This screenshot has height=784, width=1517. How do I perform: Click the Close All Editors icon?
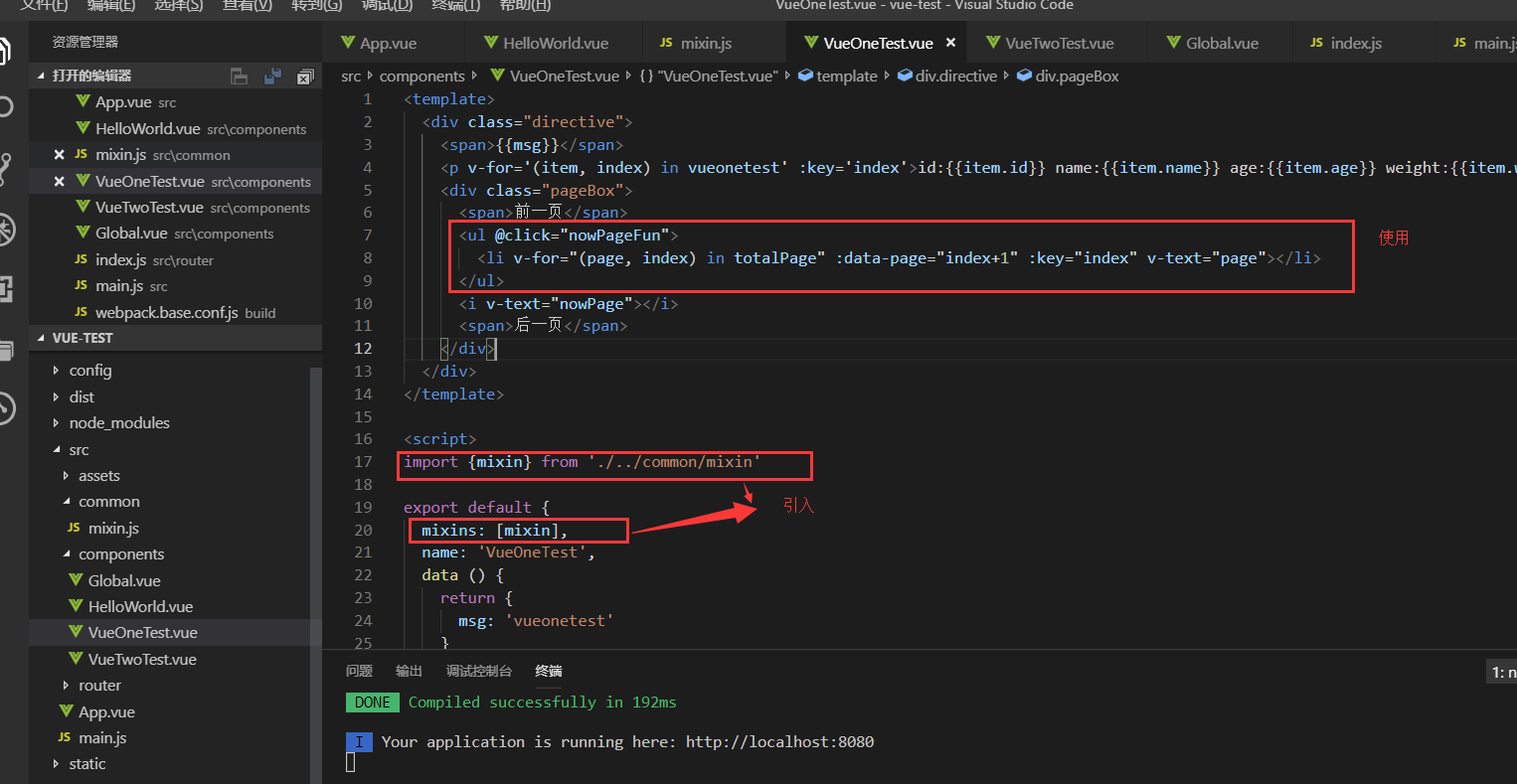click(305, 77)
